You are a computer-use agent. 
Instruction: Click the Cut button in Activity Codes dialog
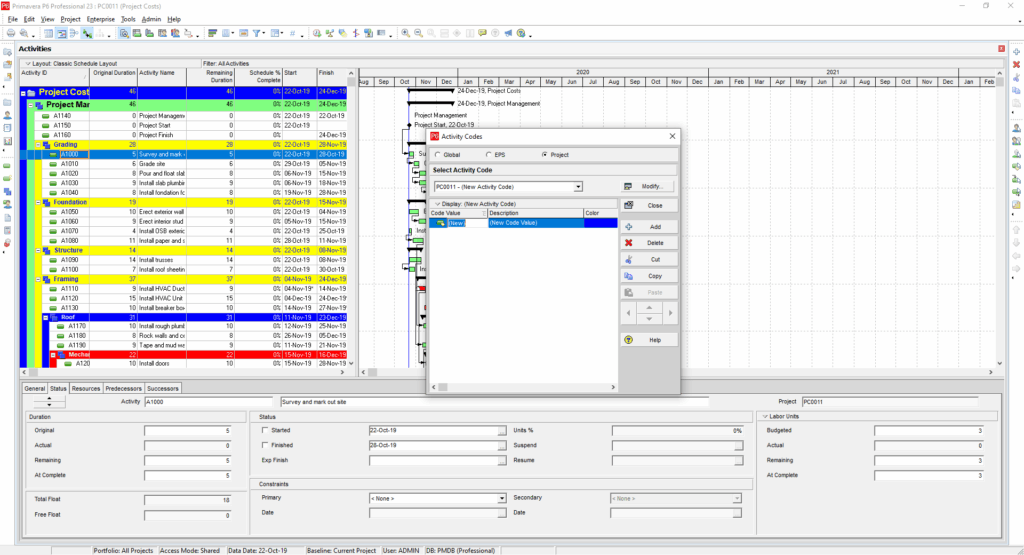point(648,259)
